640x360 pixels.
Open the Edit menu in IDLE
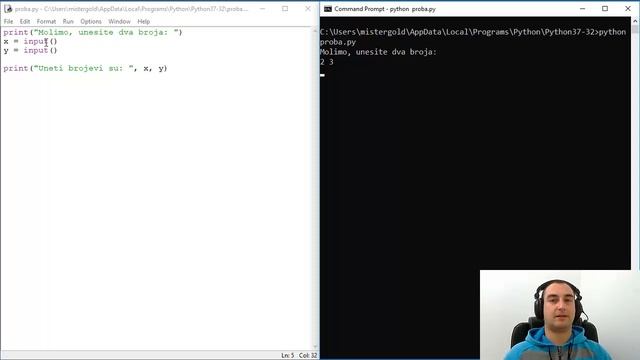[x=25, y=21]
